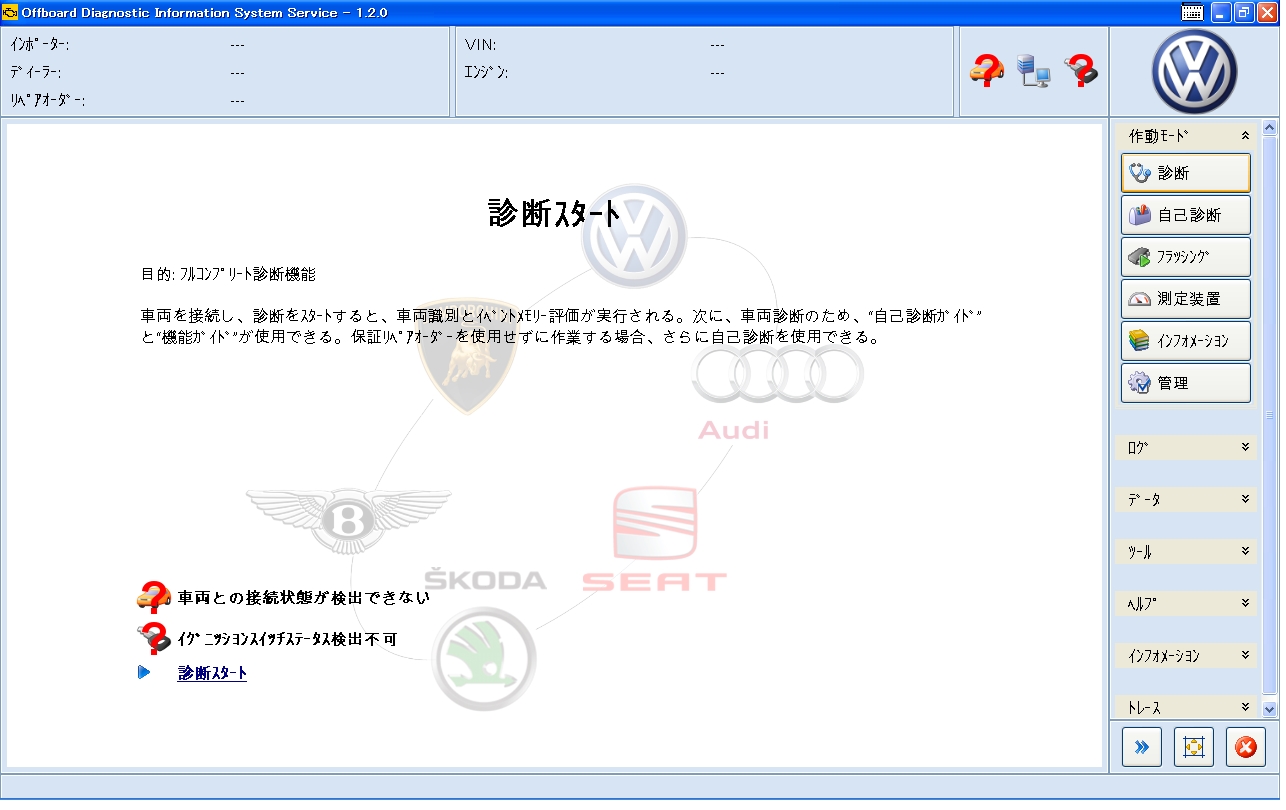
Task: Click the 車両との接続状態が検出できない status text
Action: tap(304, 598)
